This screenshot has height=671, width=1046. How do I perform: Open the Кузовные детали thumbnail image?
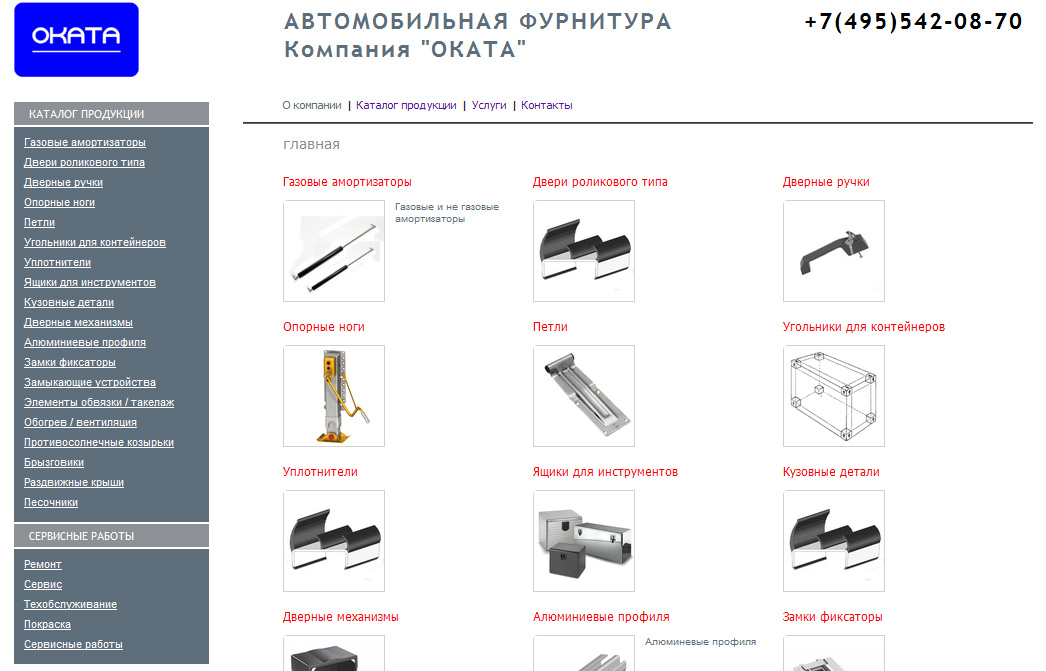click(834, 541)
